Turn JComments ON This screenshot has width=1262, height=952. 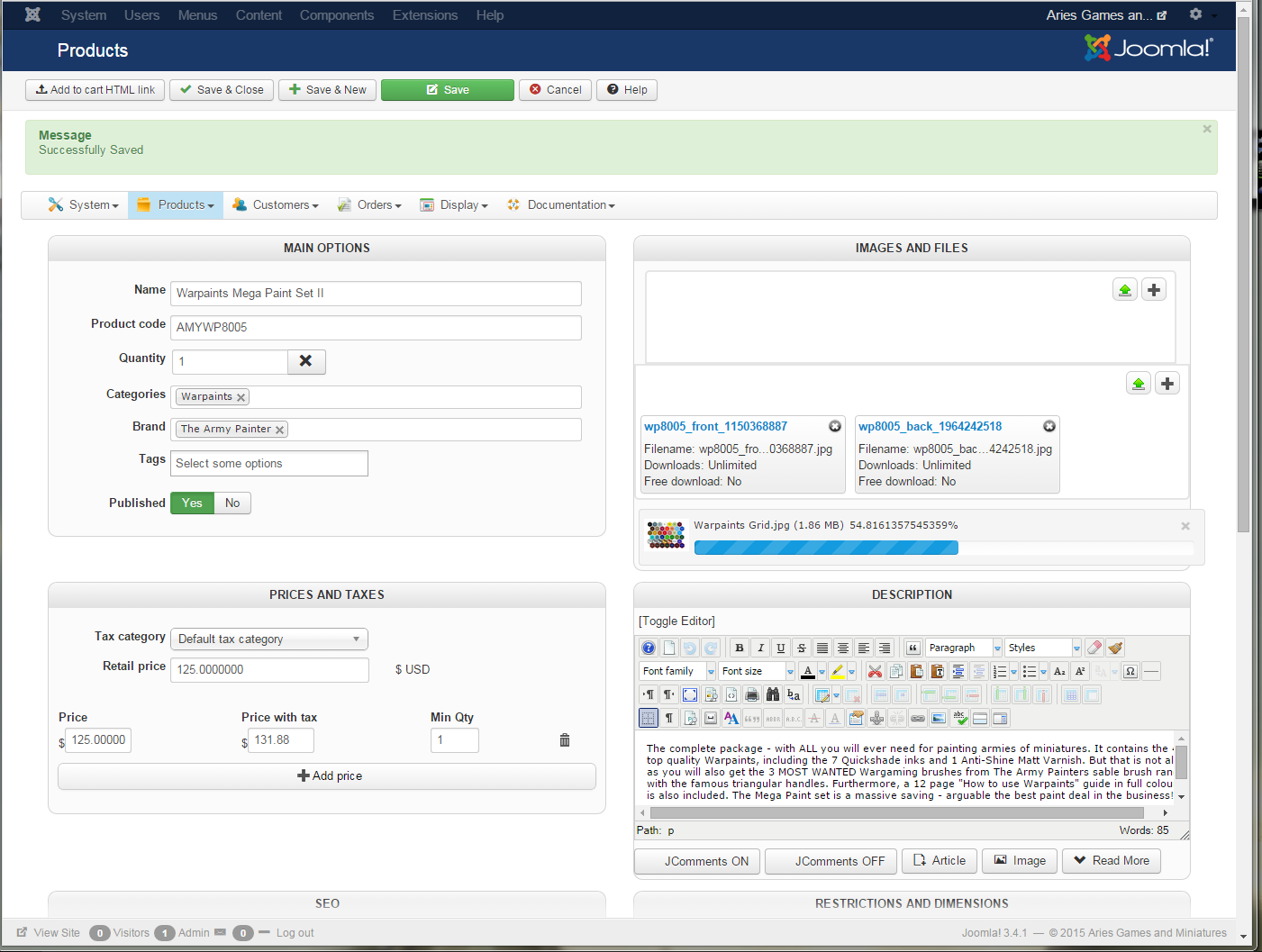click(x=697, y=861)
